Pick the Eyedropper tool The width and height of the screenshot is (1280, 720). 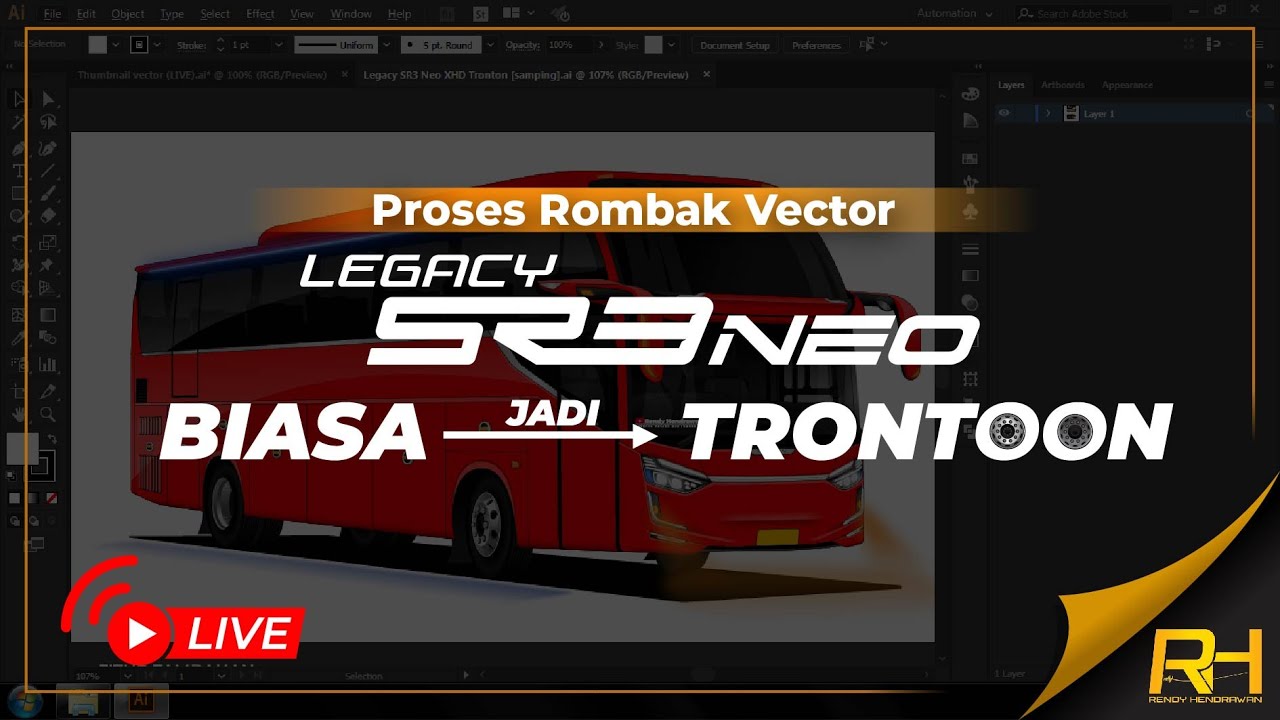click(x=19, y=340)
